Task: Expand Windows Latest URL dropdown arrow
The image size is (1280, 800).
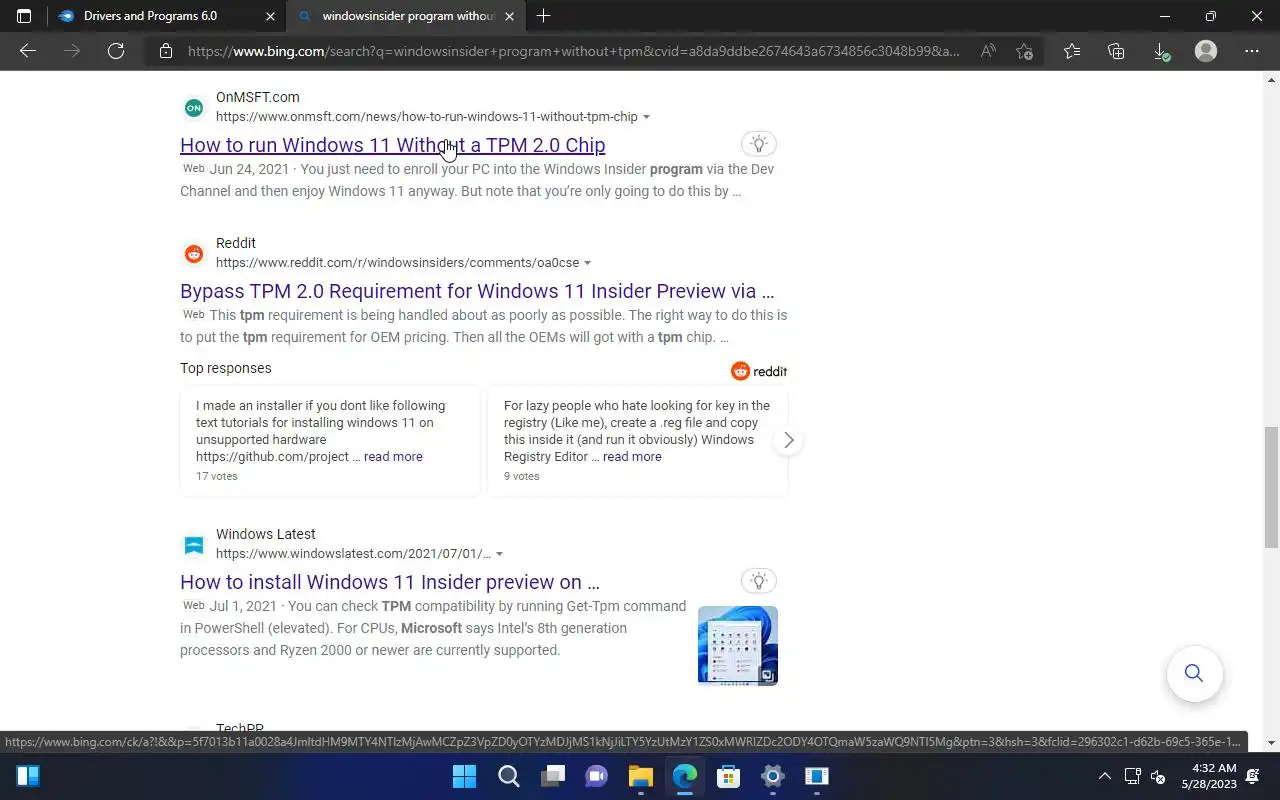Action: [499, 554]
